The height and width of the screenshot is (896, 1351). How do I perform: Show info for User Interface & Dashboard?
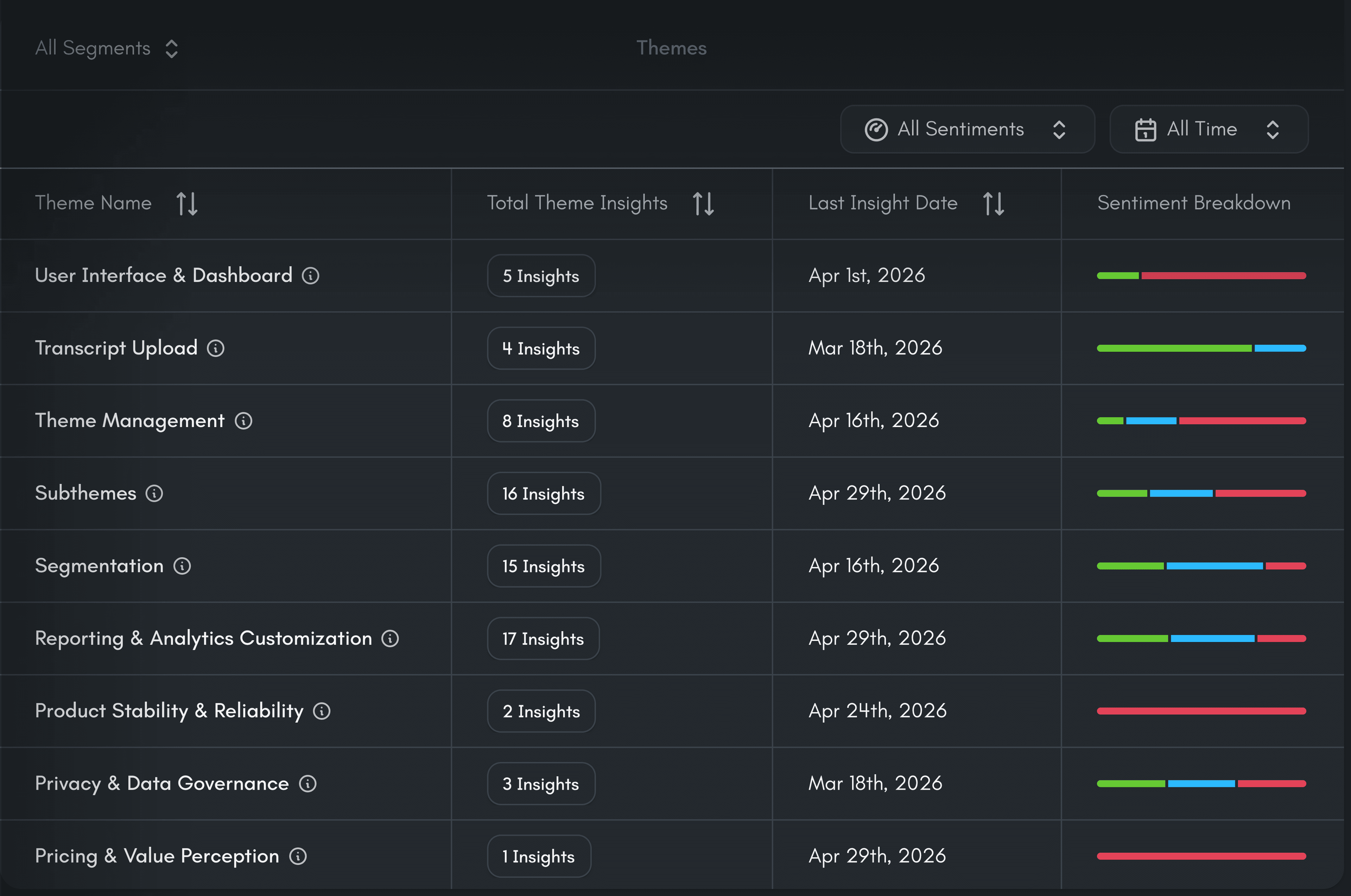pos(310,276)
